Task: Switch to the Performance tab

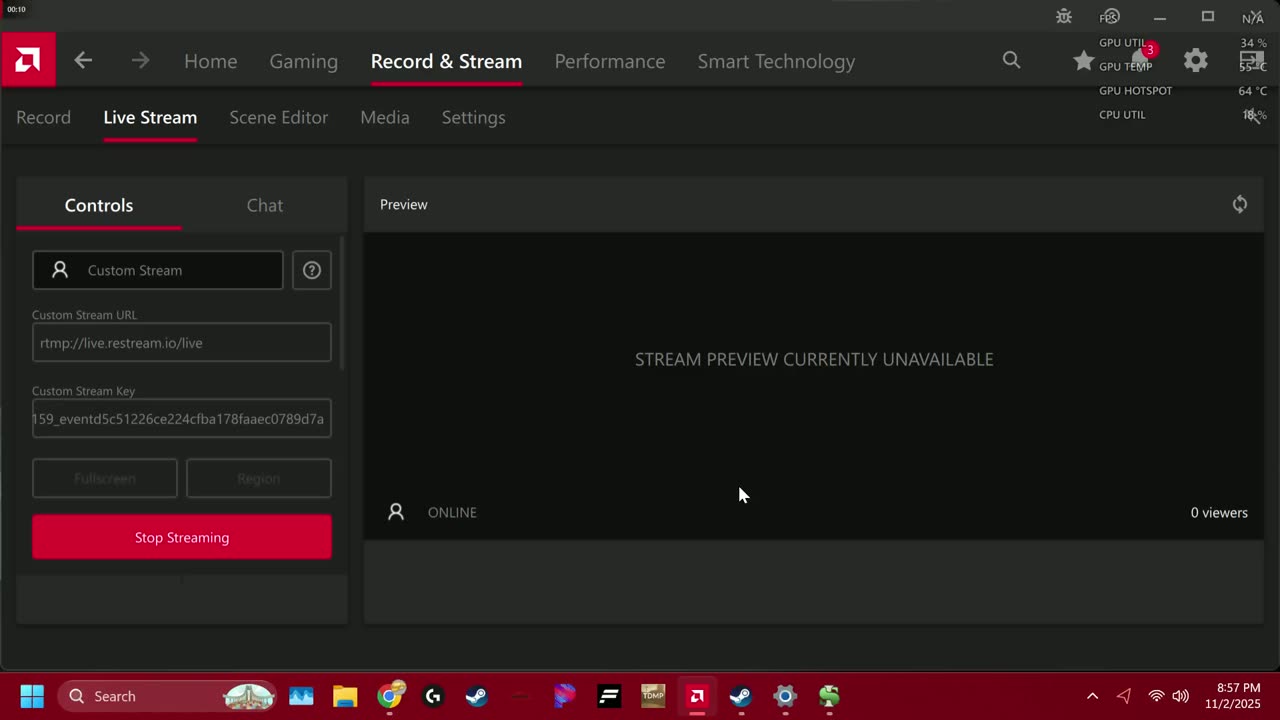Action: click(x=610, y=61)
